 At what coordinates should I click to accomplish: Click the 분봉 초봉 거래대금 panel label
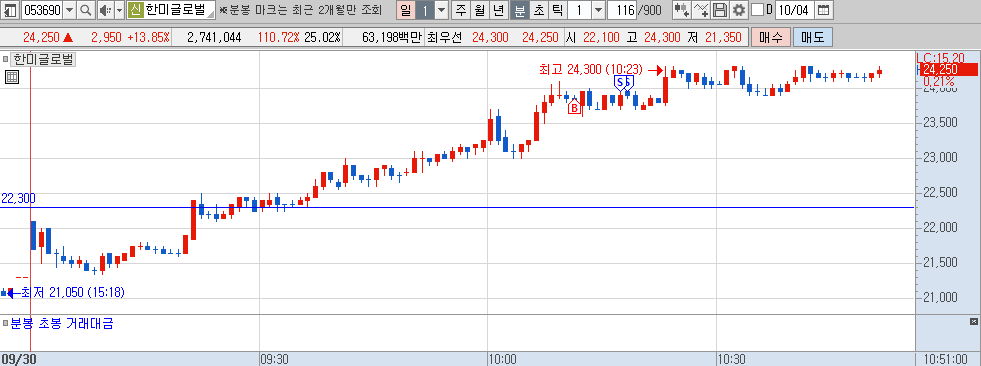[62, 323]
